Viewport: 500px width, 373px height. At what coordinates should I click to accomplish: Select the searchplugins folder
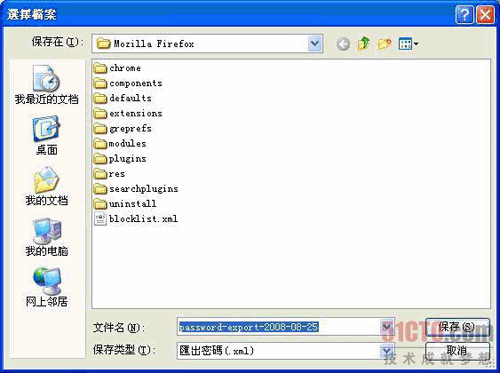click(136, 189)
